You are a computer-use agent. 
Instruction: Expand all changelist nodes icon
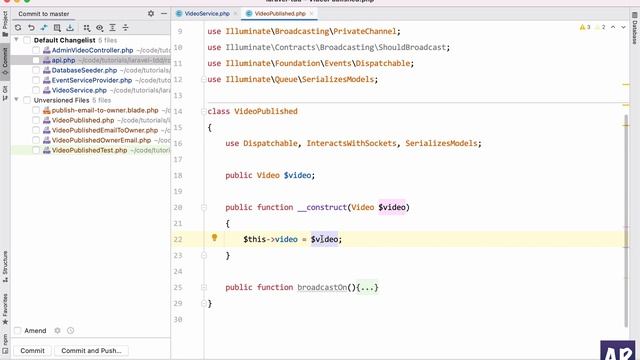pyautogui.click(x=113, y=28)
